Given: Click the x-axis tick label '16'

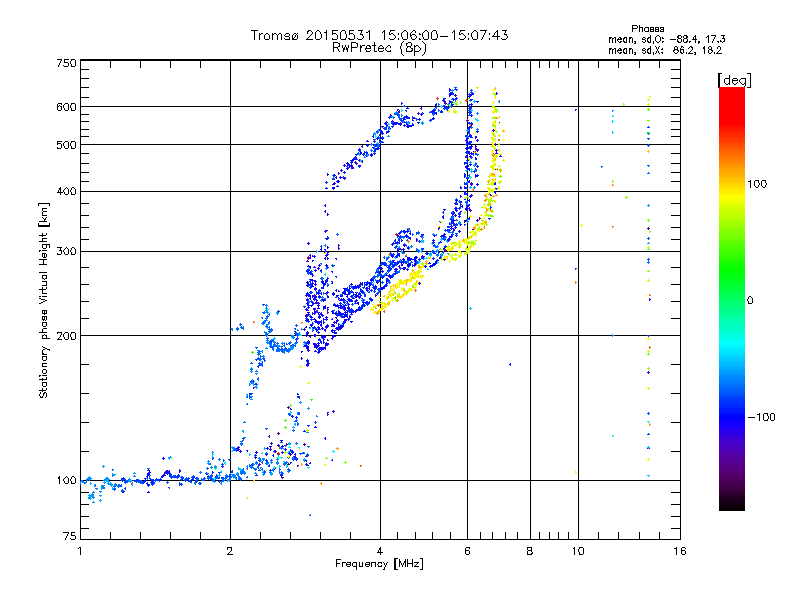Looking at the screenshot, I should pos(680,551).
